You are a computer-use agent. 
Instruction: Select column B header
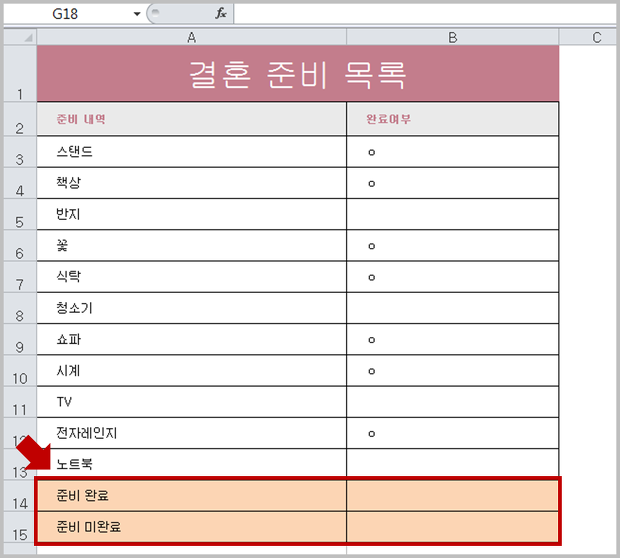tap(452, 37)
